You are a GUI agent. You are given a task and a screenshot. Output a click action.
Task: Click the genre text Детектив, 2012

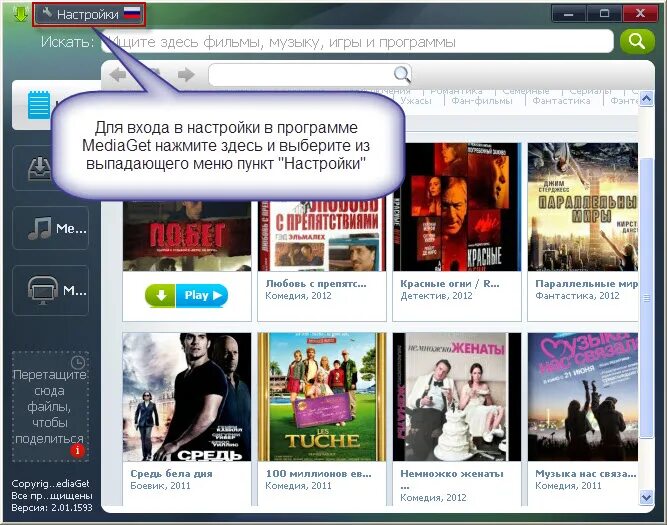[x=436, y=296]
